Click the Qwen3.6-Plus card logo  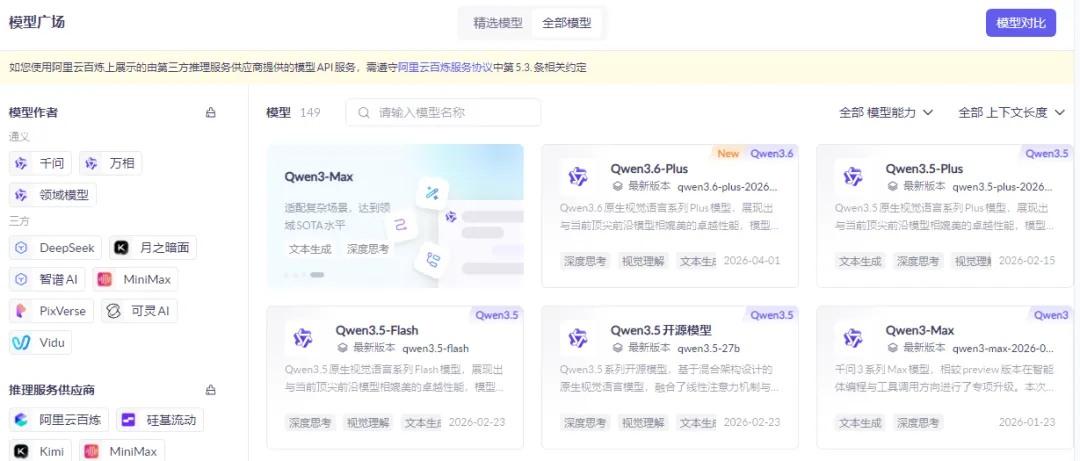coord(578,177)
